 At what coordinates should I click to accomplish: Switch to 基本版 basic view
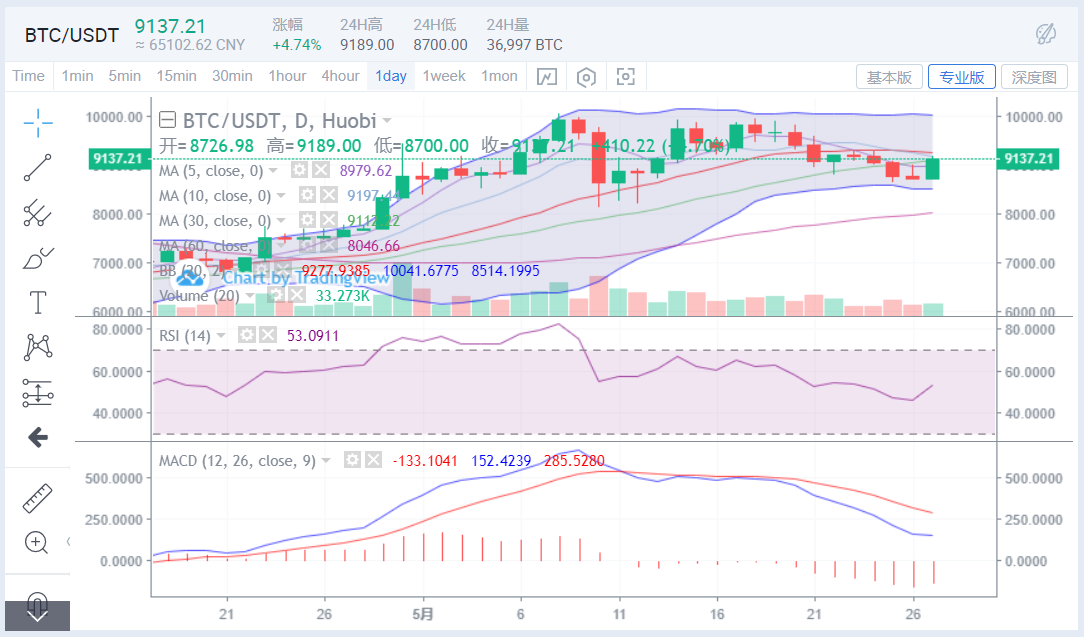click(889, 77)
